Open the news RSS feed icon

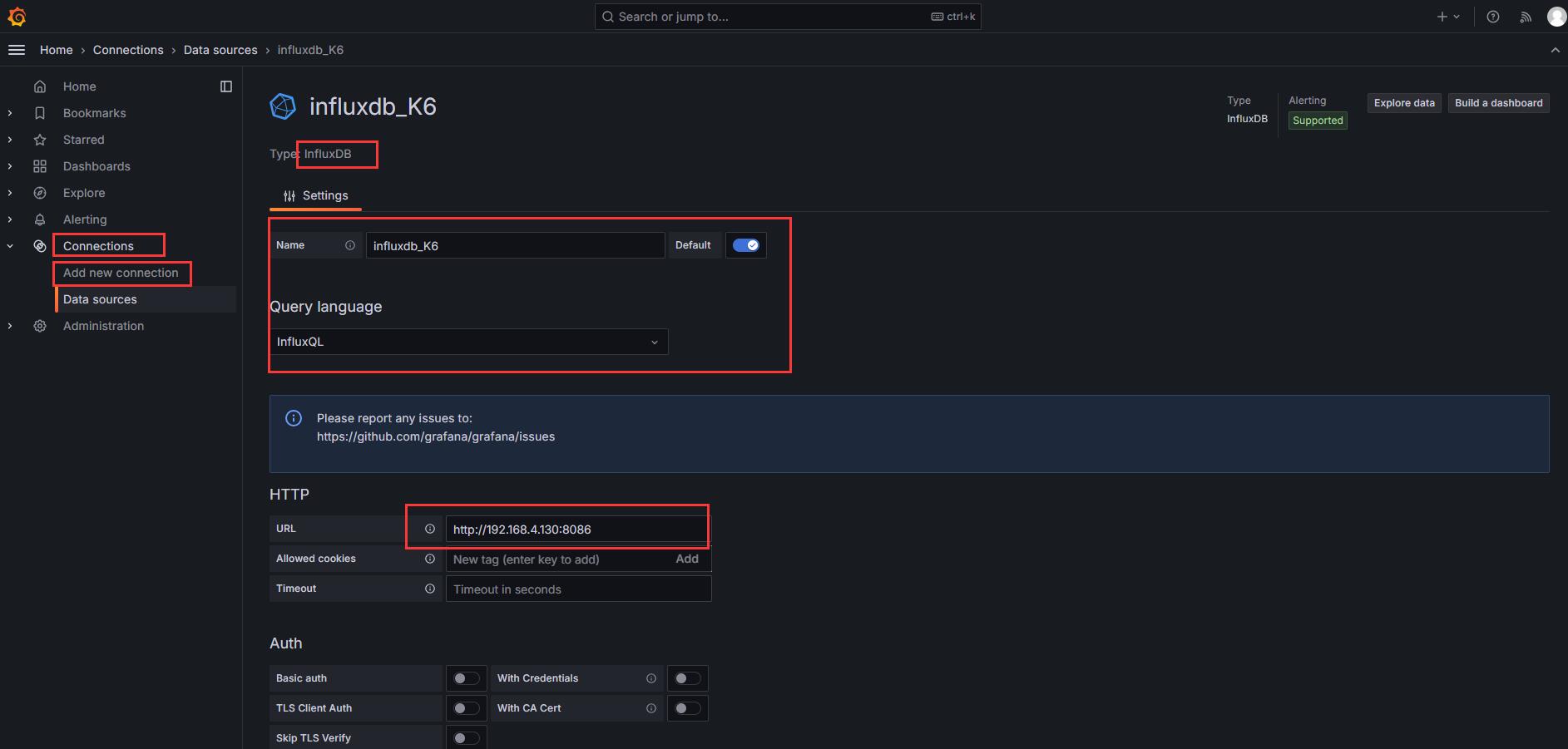coord(1526,17)
